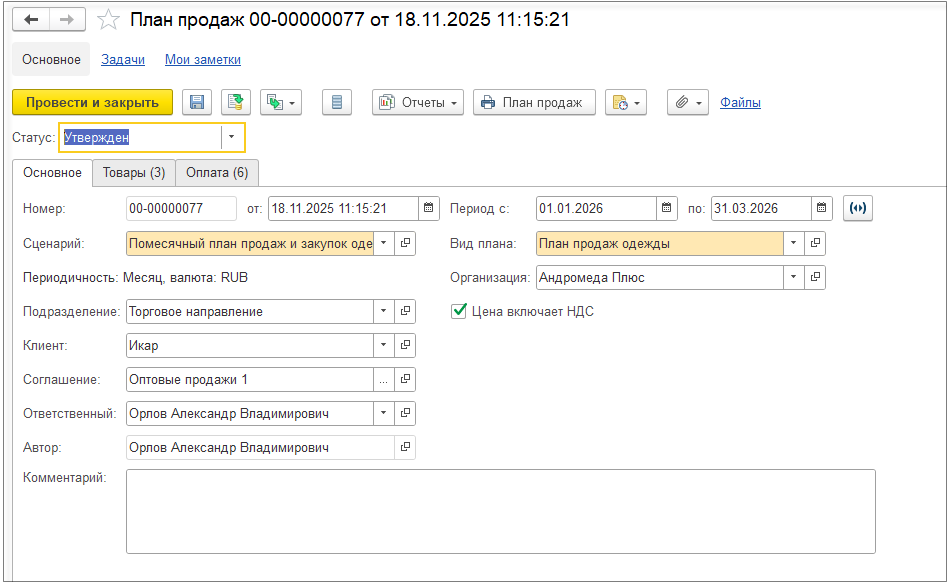Click the по date field 31.03.2026

(761, 208)
